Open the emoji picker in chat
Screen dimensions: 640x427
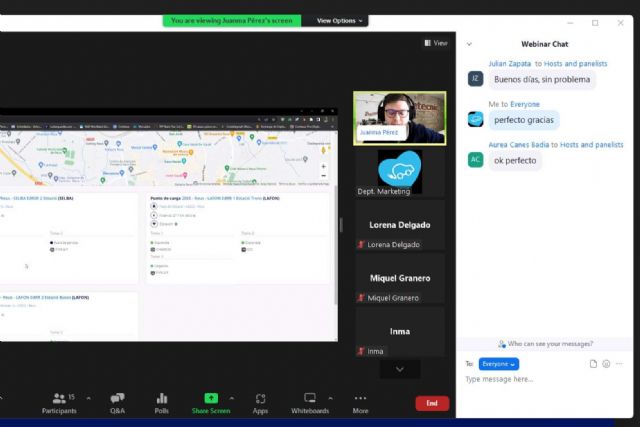pos(606,364)
